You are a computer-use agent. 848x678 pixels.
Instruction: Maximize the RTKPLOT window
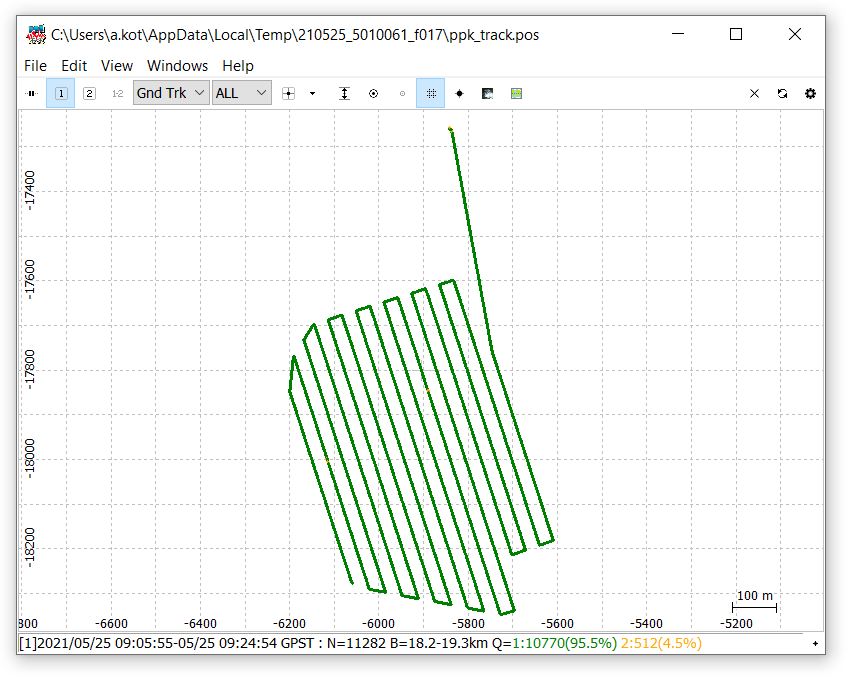coord(736,34)
